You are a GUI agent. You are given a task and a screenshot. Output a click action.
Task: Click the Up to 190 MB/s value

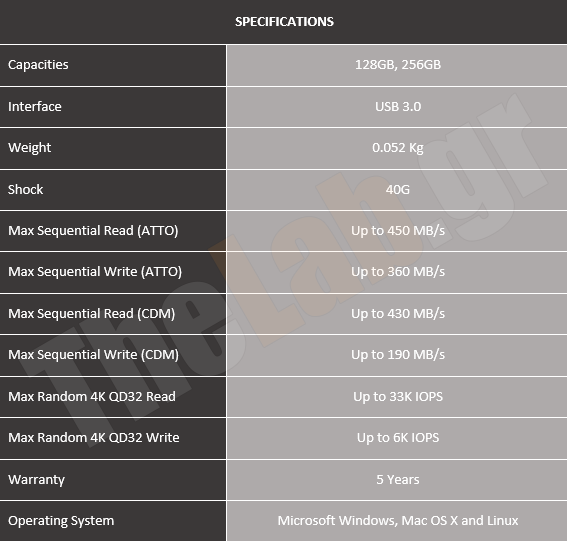(398, 354)
